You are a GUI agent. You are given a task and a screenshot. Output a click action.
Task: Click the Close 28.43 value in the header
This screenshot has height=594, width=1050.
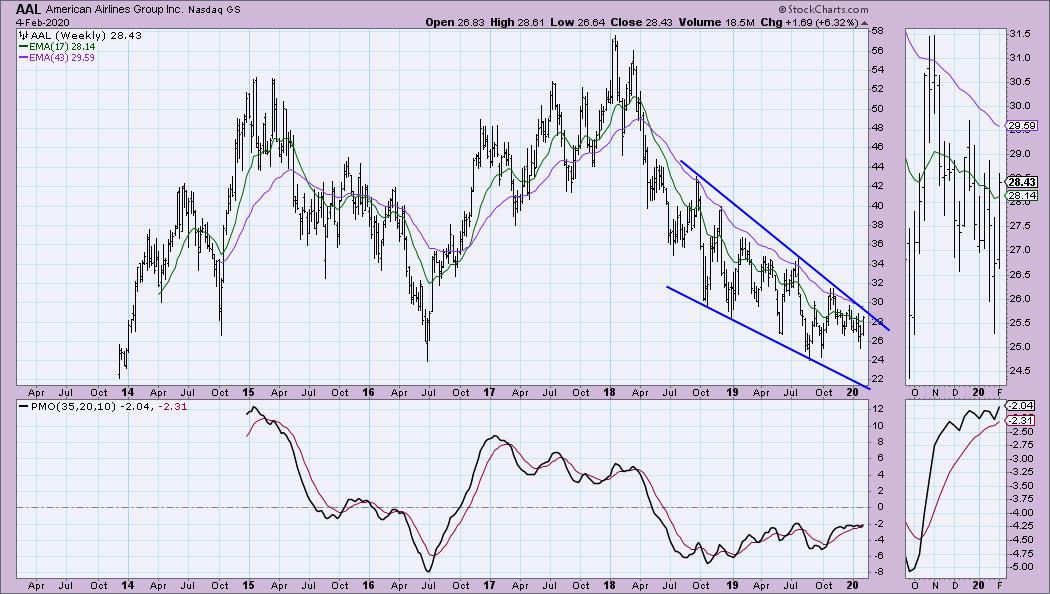(x=641, y=22)
